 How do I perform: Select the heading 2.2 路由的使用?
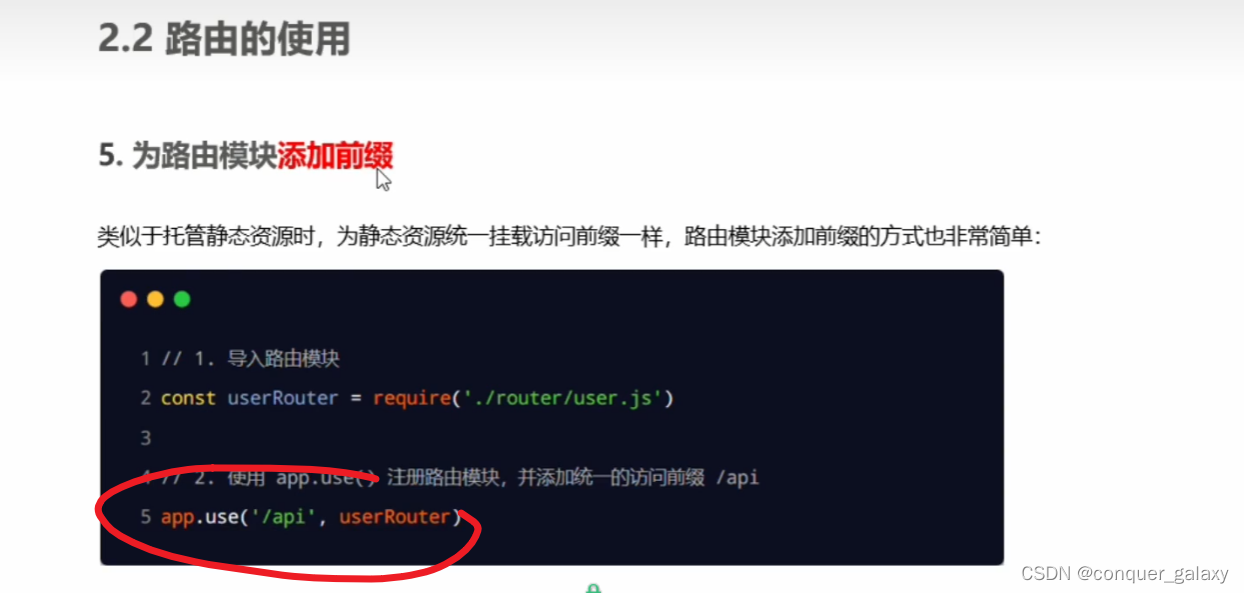coord(224,39)
